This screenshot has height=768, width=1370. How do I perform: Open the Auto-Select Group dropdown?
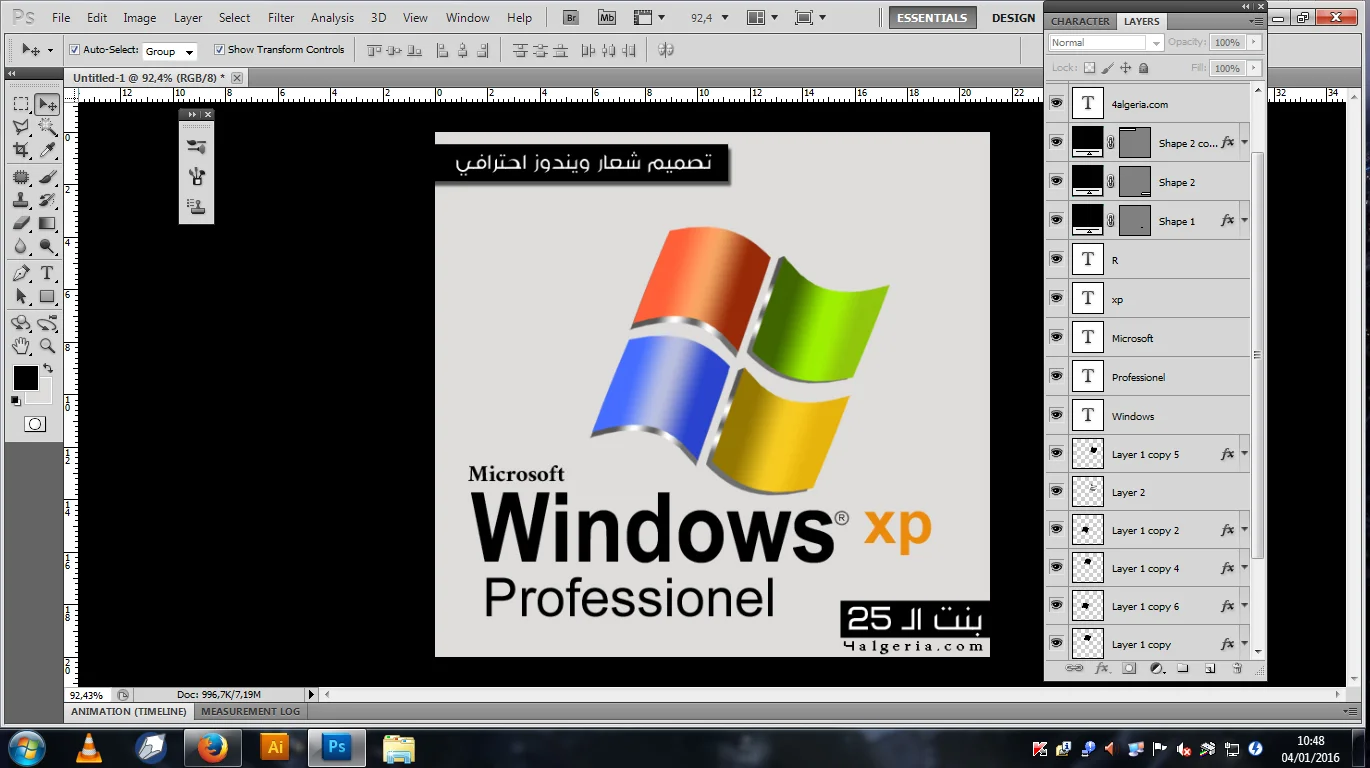click(x=169, y=51)
